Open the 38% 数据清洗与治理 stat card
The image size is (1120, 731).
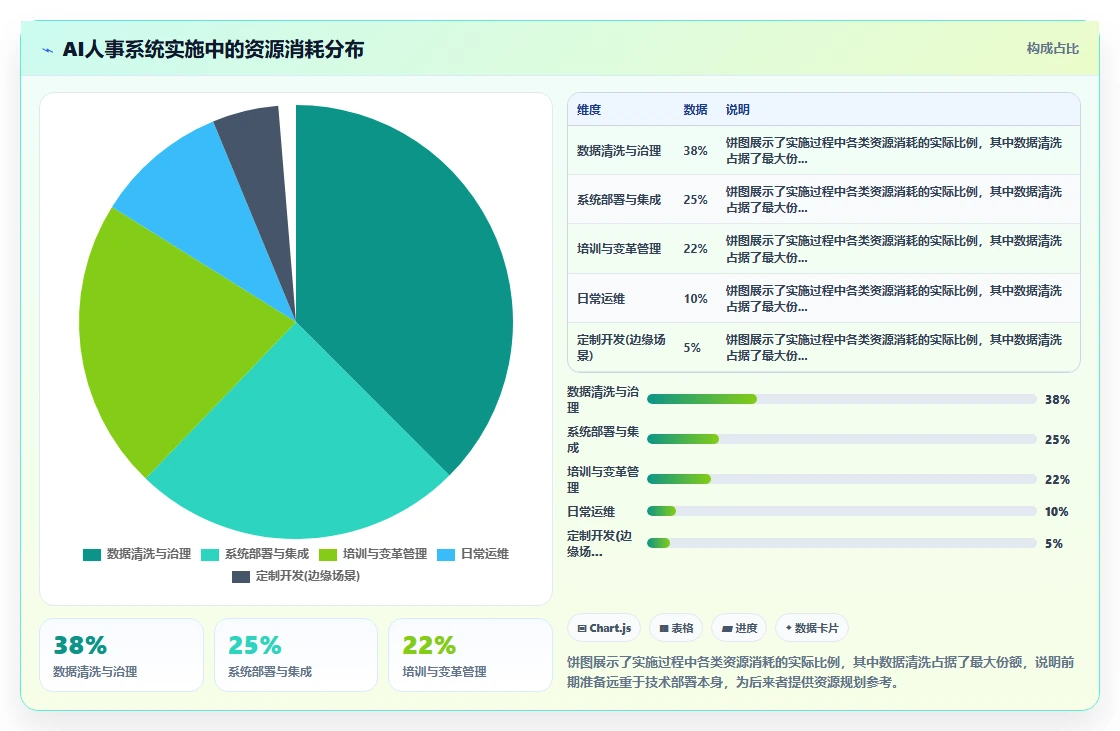click(121, 655)
